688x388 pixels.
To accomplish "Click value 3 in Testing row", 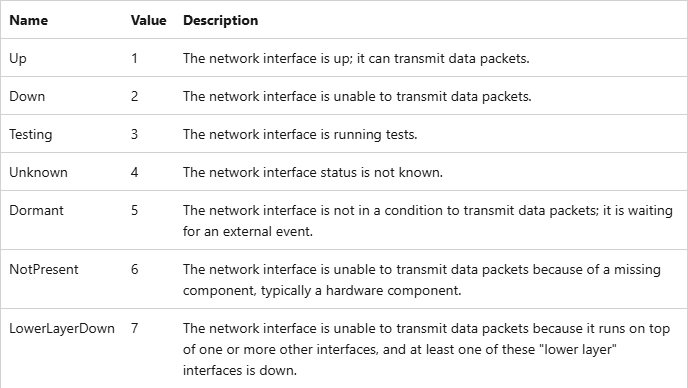I will (x=134, y=134).
